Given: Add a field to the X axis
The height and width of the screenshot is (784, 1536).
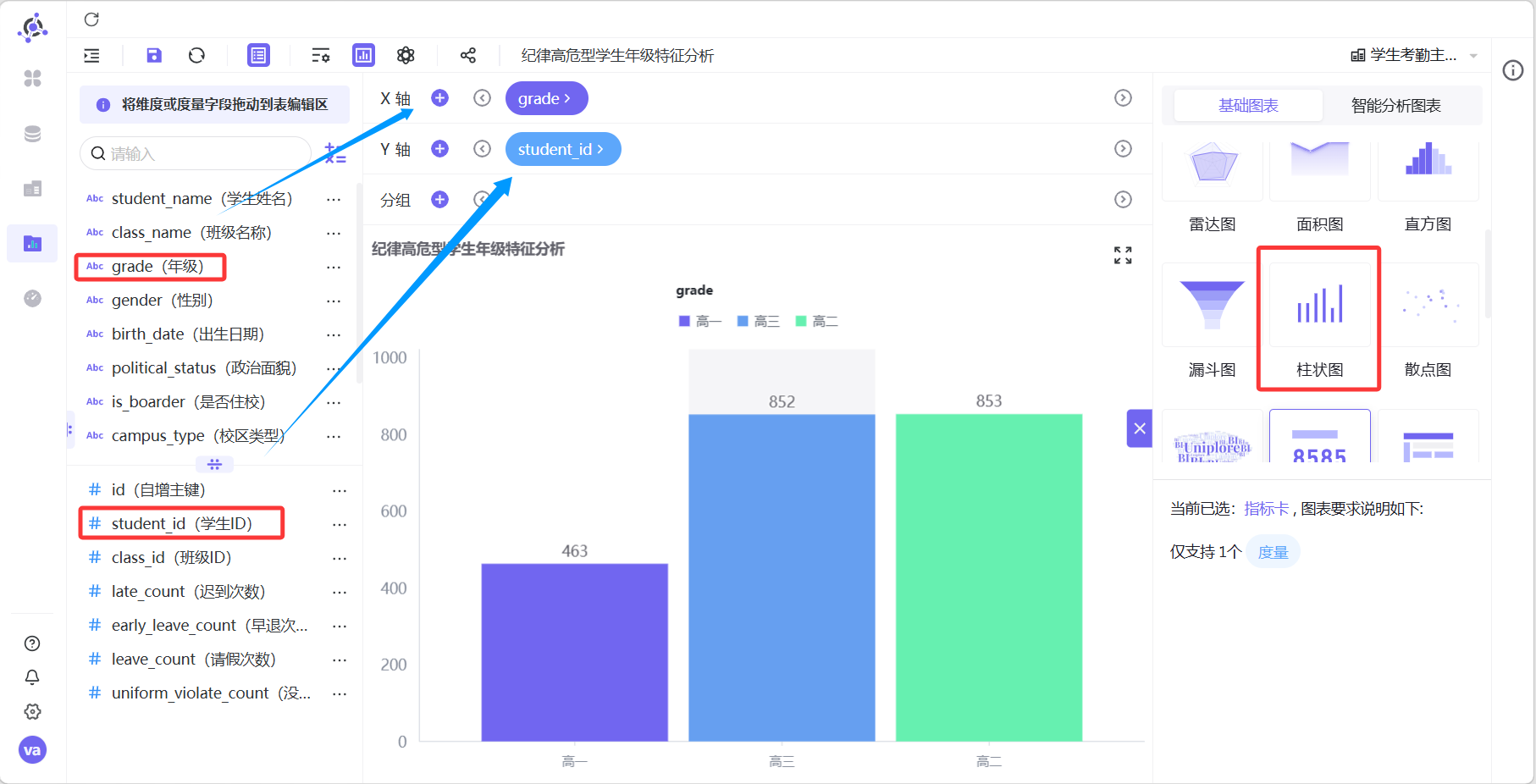Looking at the screenshot, I should point(439,98).
